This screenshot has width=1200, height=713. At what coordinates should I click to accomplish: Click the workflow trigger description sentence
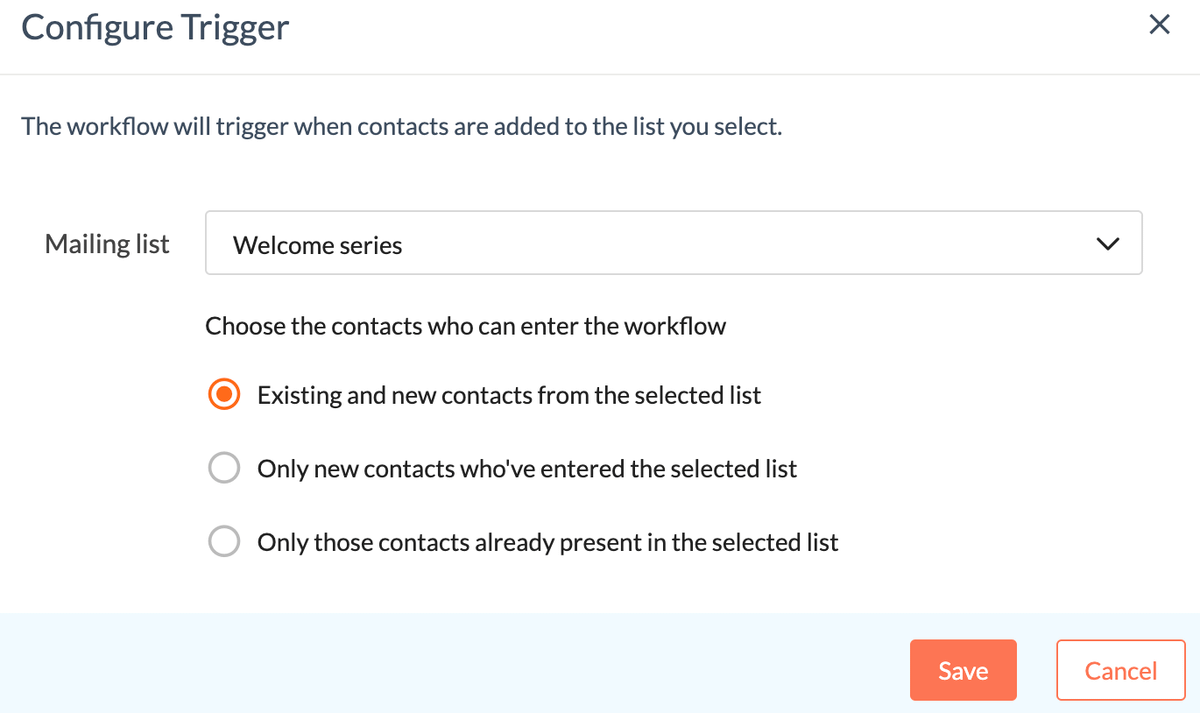coord(401,128)
